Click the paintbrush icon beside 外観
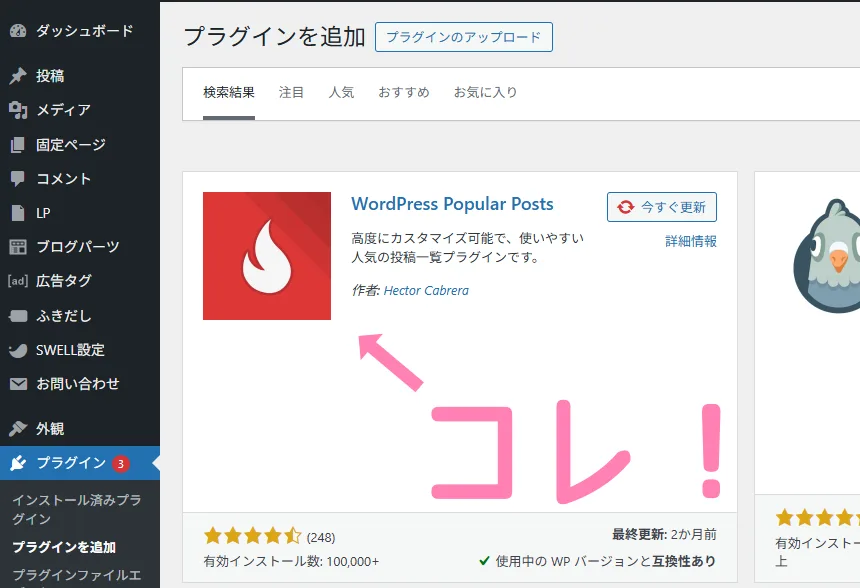Screen dimensions: 860x588 tap(18, 428)
